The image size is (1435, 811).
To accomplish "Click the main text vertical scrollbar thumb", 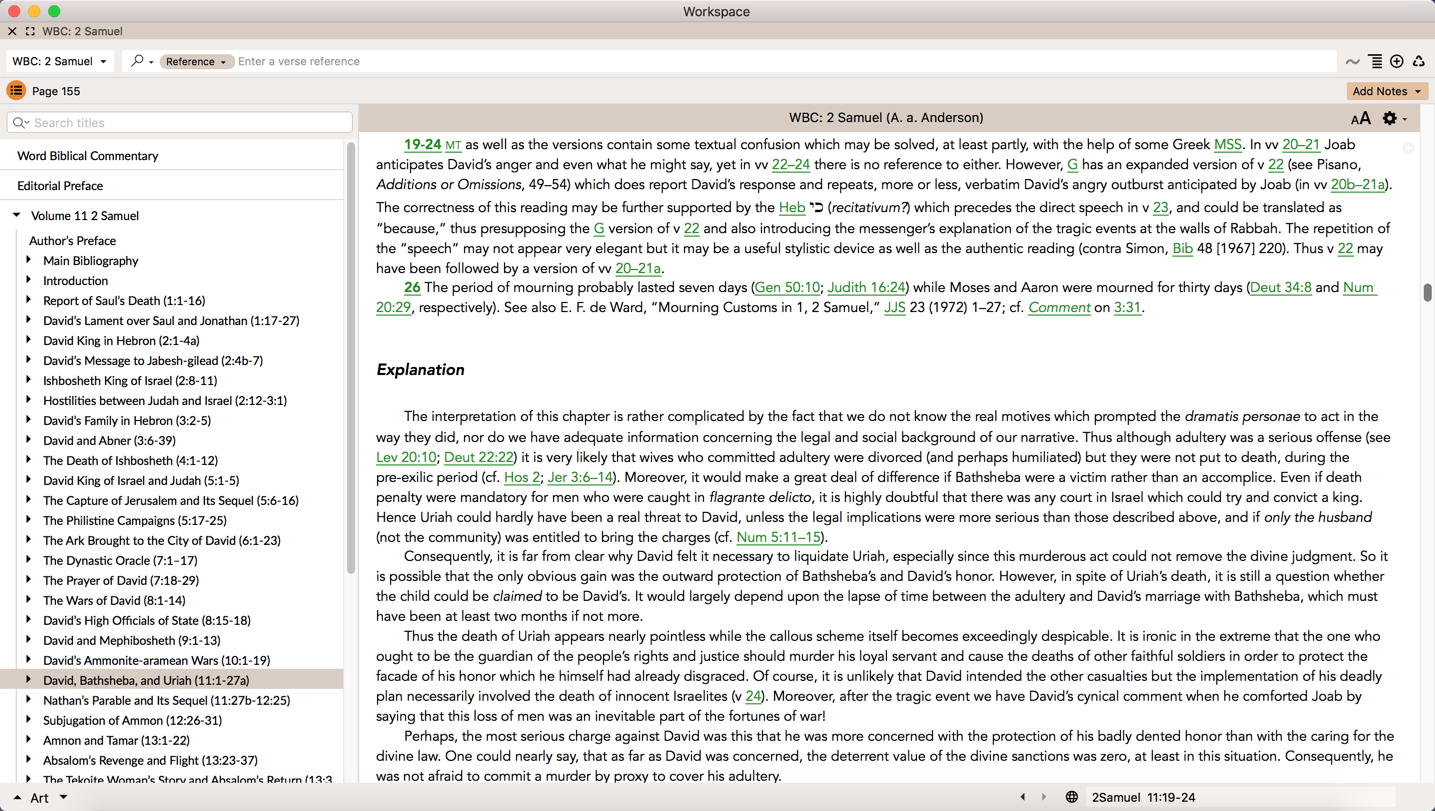I will coord(1427,293).
